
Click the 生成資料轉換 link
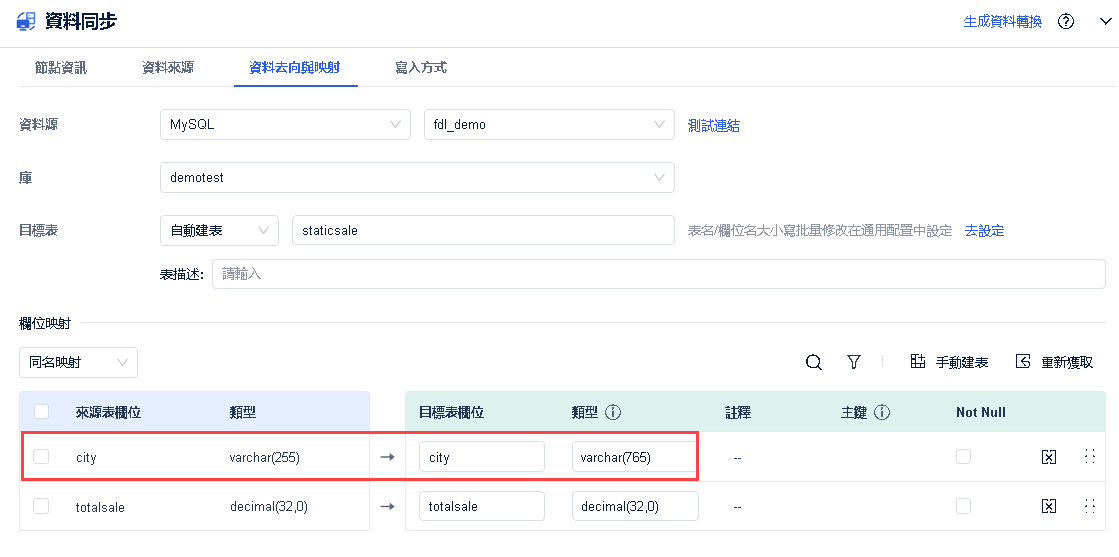1002,21
